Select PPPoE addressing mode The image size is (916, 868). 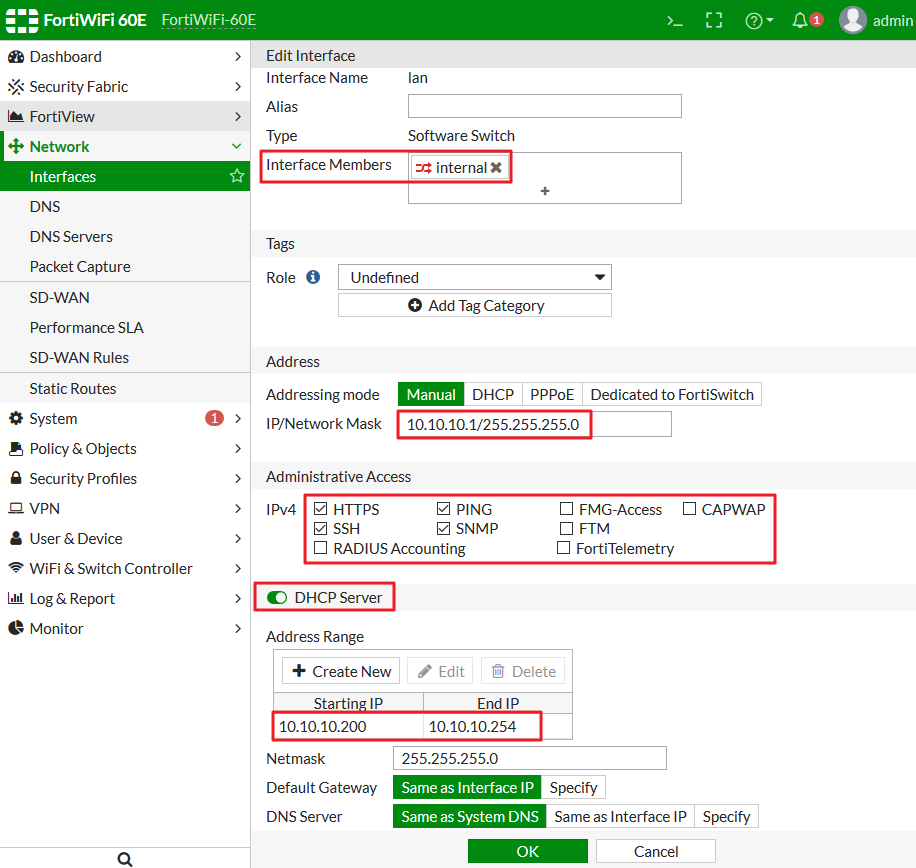click(552, 394)
